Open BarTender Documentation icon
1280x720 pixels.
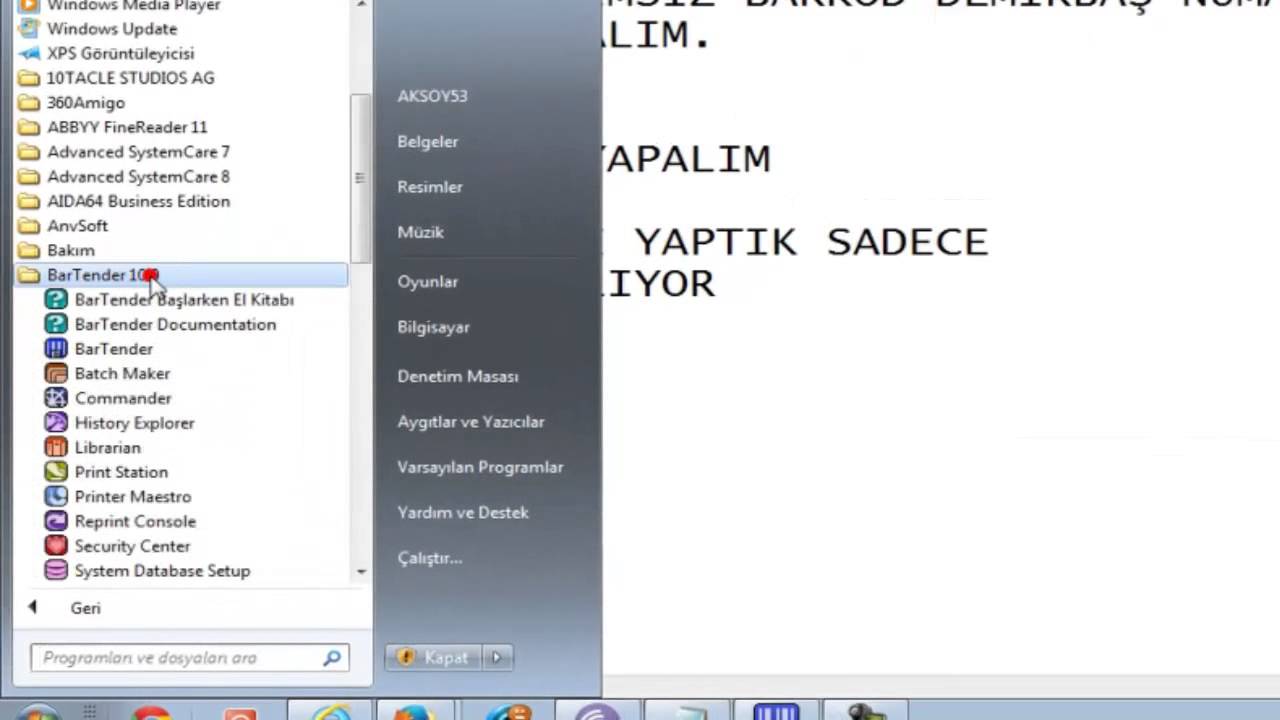57,324
